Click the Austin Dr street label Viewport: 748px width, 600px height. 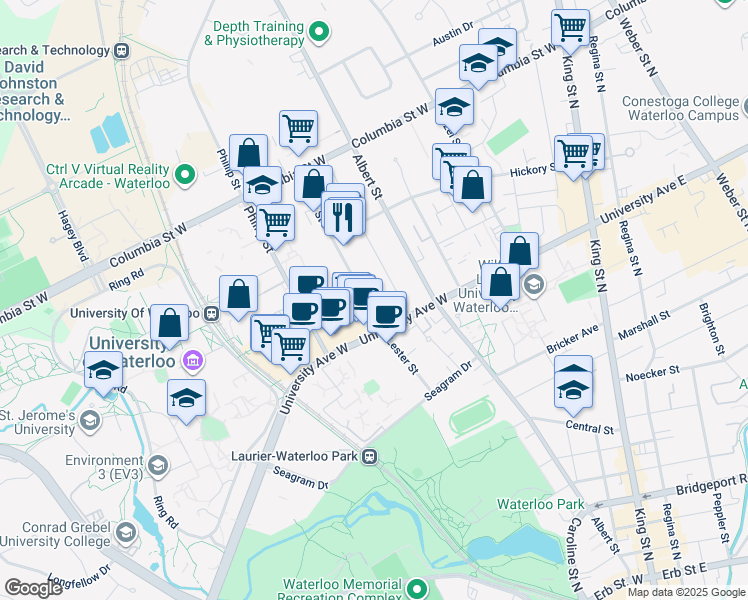point(453,34)
